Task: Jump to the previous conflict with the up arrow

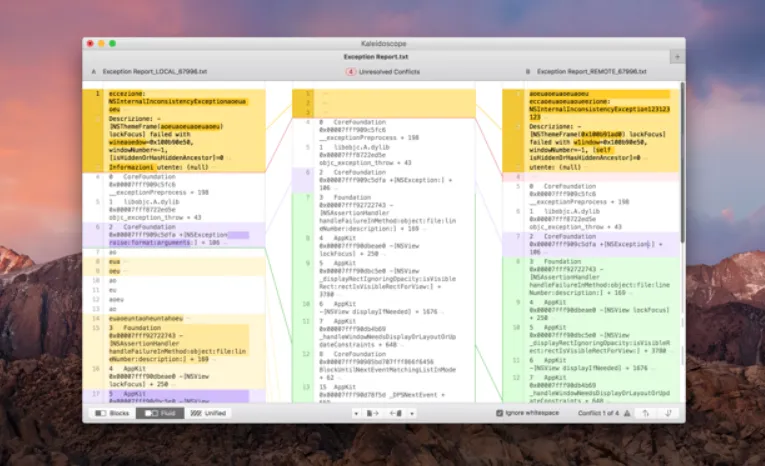Action: pyautogui.click(x=645, y=413)
